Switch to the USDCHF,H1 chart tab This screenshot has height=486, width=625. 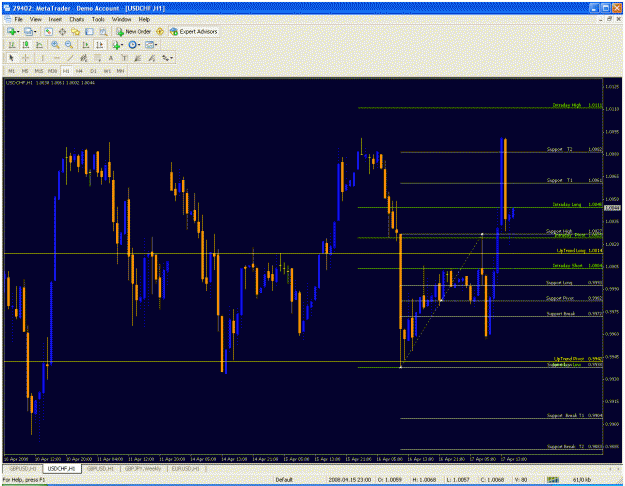click(61, 469)
